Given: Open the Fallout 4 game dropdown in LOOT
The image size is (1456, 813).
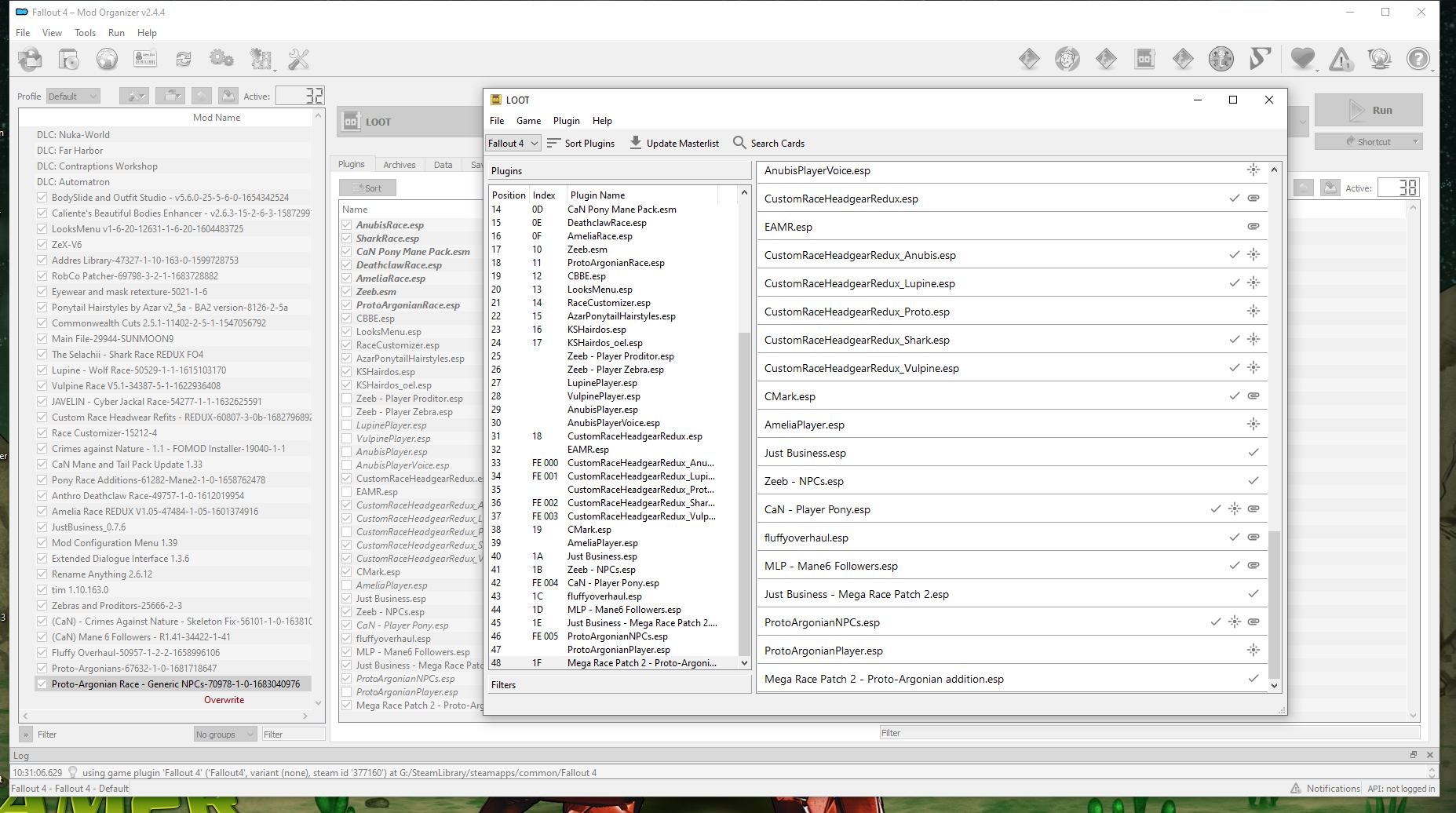Looking at the screenshot, I should click(513, 143).
